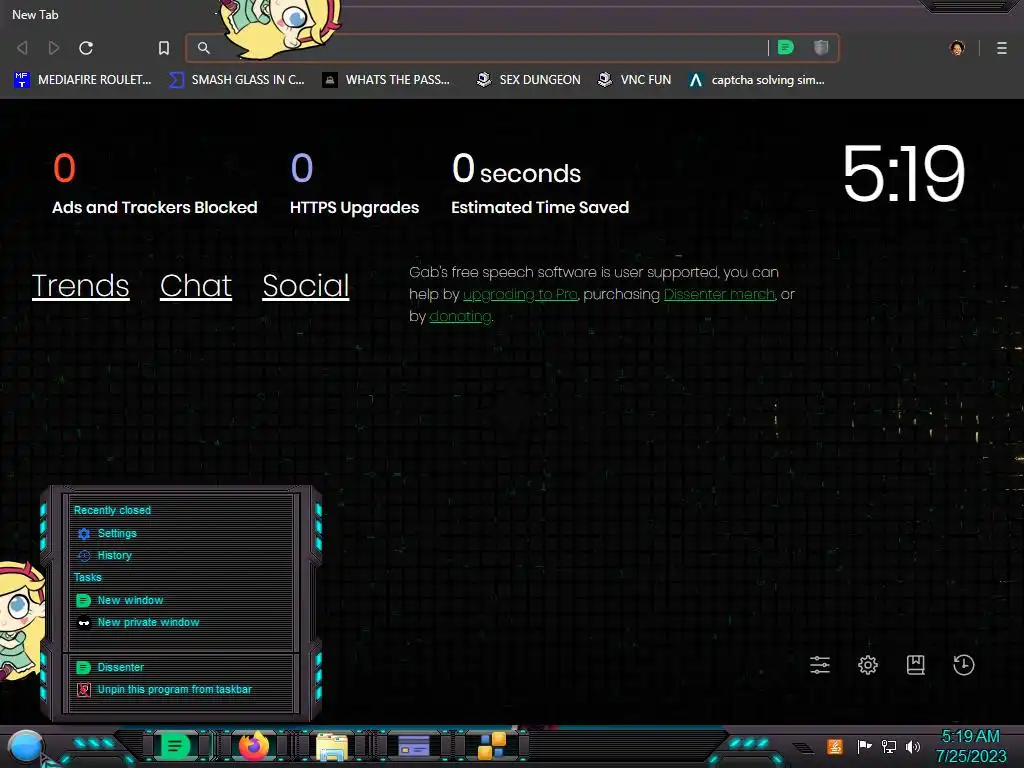Open the browser hamburger menu
This screenshot has width=1024, height=768.
point(1002,48)
